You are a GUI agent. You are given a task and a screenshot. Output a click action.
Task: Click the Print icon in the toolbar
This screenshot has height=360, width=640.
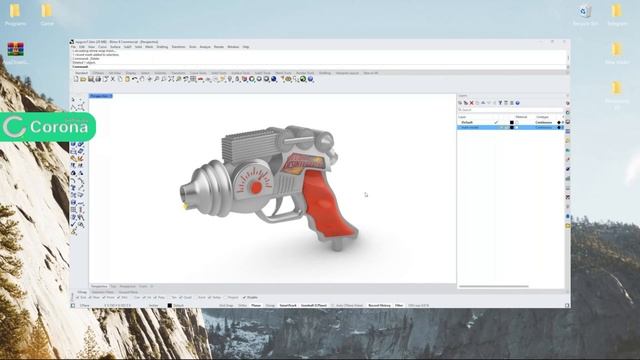click(x=98, y=79)
